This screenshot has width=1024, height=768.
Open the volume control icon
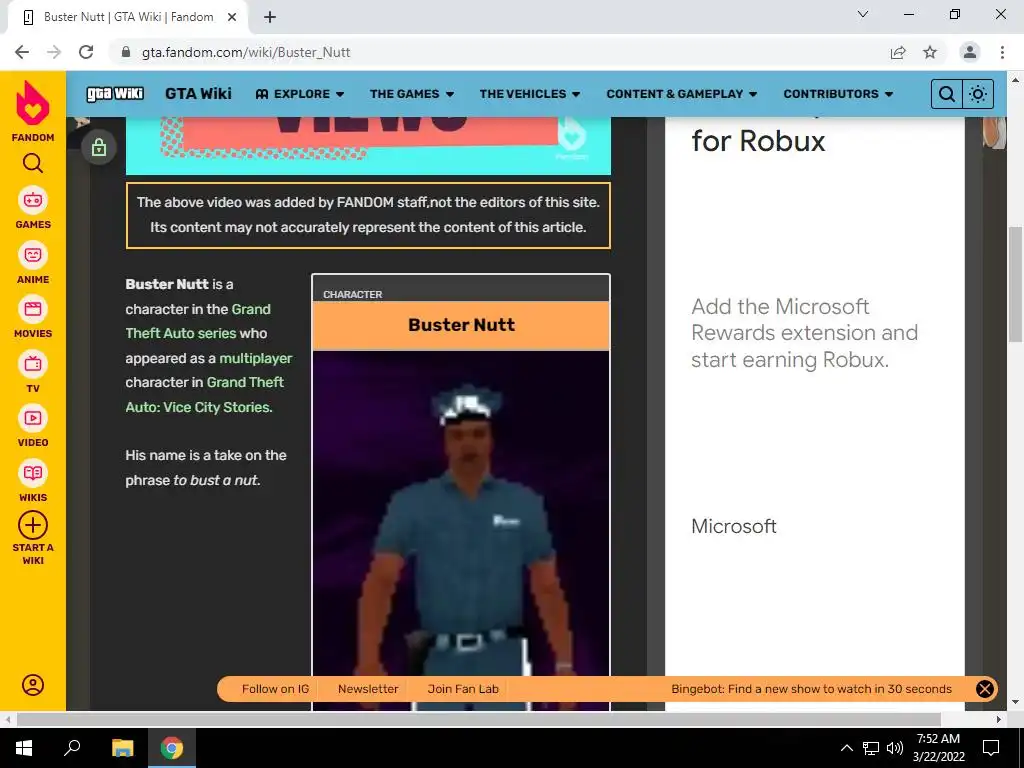pos(895,748)
